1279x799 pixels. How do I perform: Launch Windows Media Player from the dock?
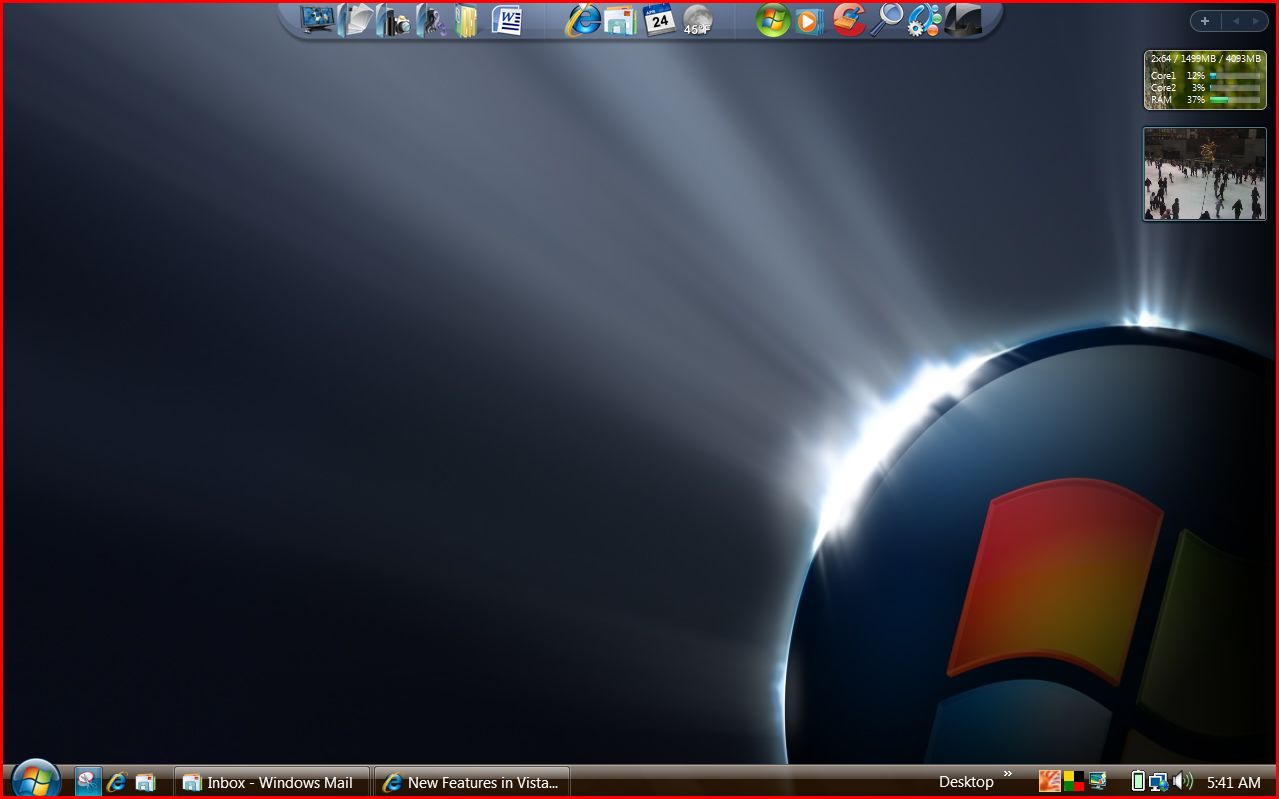pos(809,20)
